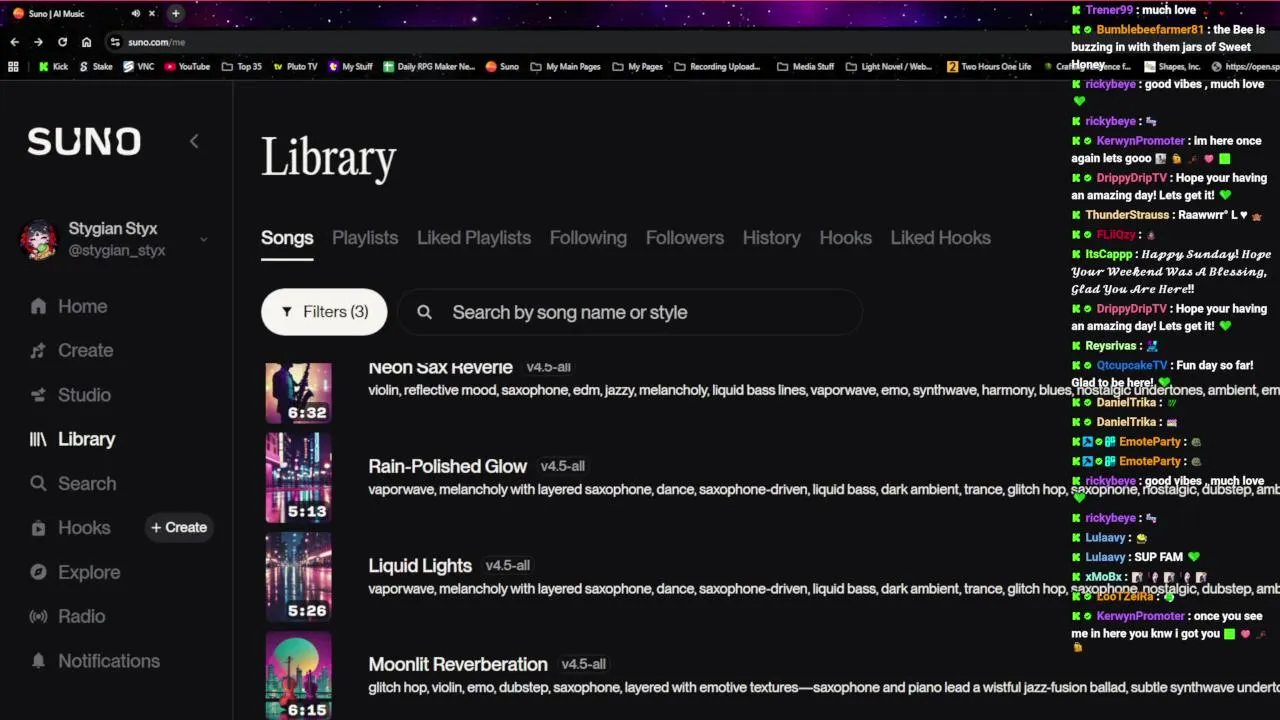Switch to the History tab

click(771, 238)
